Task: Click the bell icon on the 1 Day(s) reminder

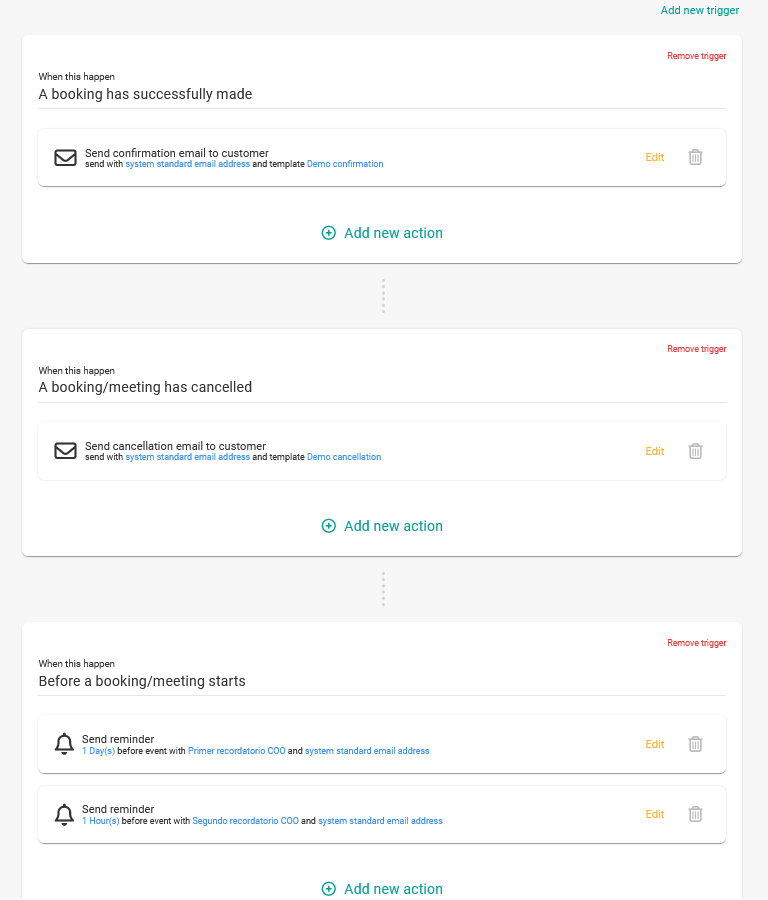Action: pos(64,744)
